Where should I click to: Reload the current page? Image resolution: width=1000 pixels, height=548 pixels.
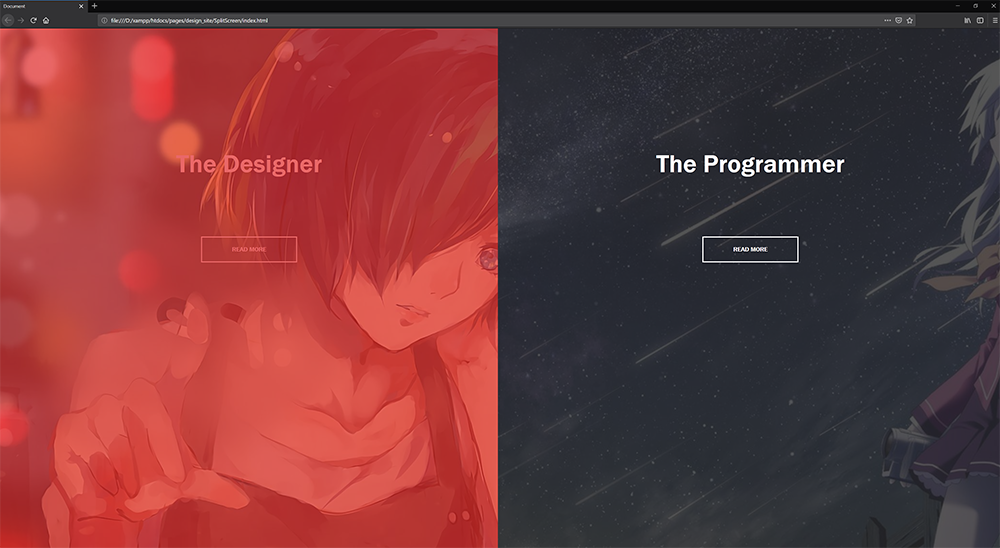[x=33, y=20]
